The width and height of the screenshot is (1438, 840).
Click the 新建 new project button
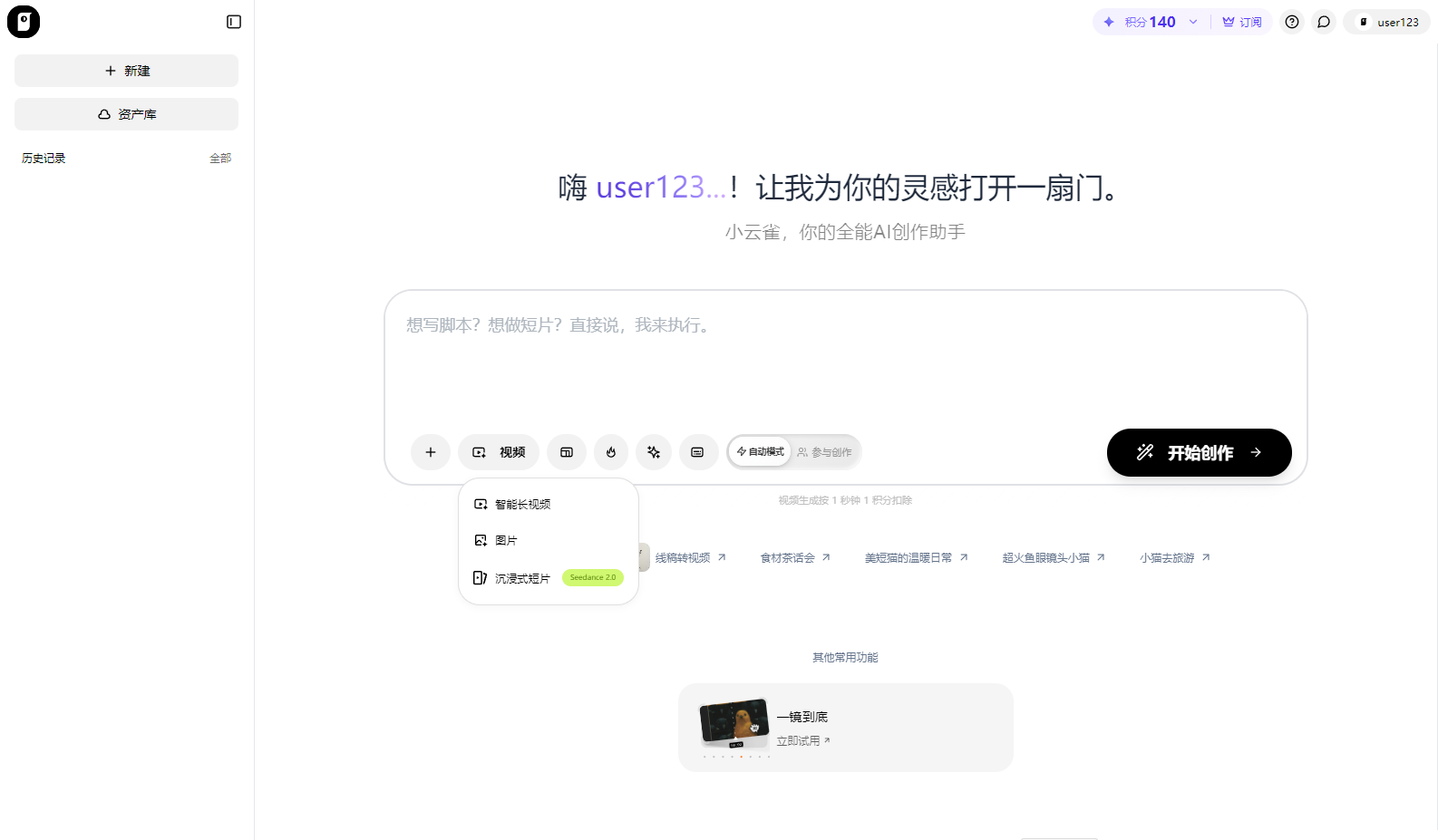pyautogui.click(x=126, y=71)
